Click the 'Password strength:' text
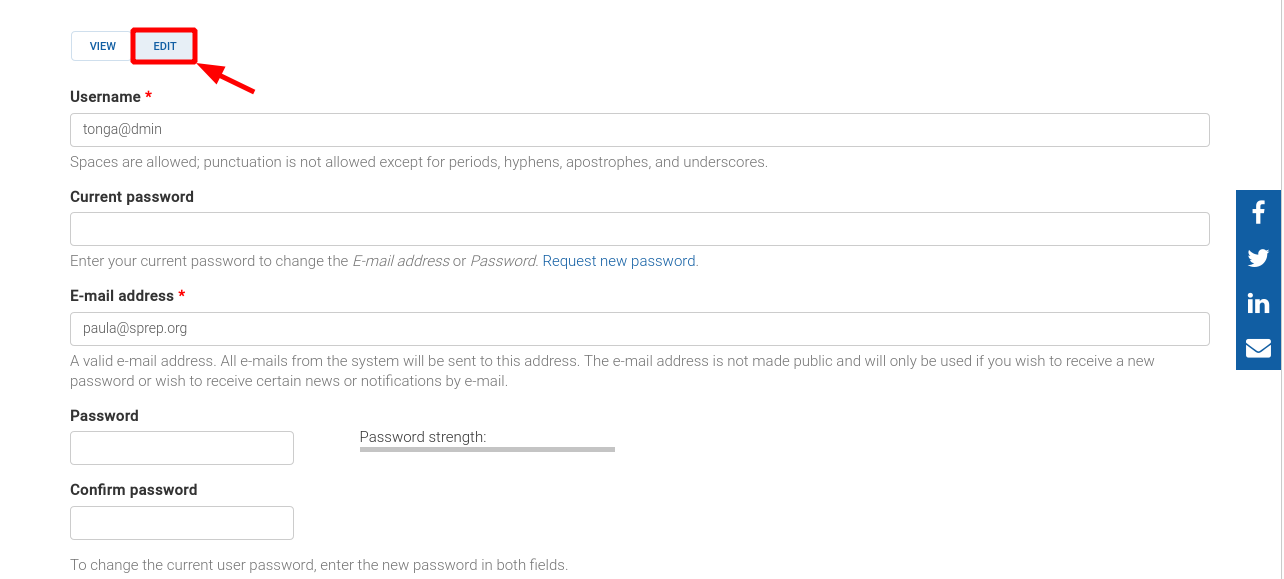Image resolution: width=1284 pixels, height=579 pixels. 423,437
